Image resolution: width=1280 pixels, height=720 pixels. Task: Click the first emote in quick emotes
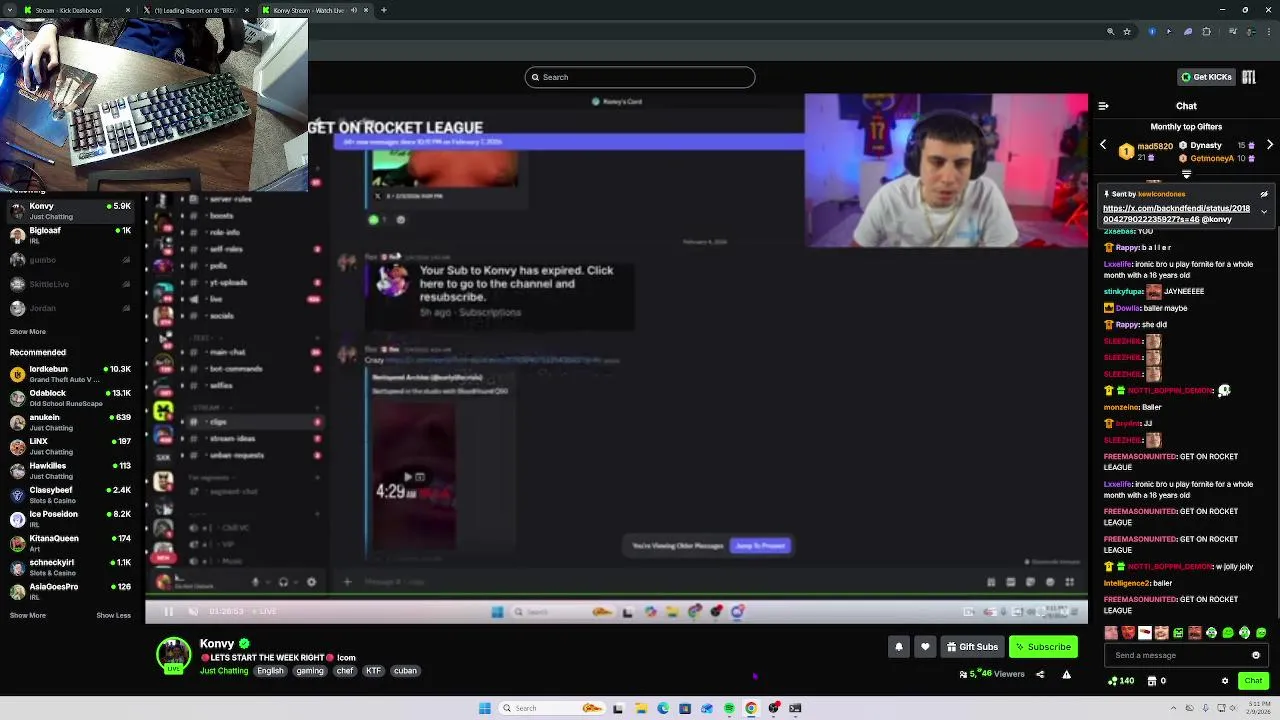(1111, 633)
